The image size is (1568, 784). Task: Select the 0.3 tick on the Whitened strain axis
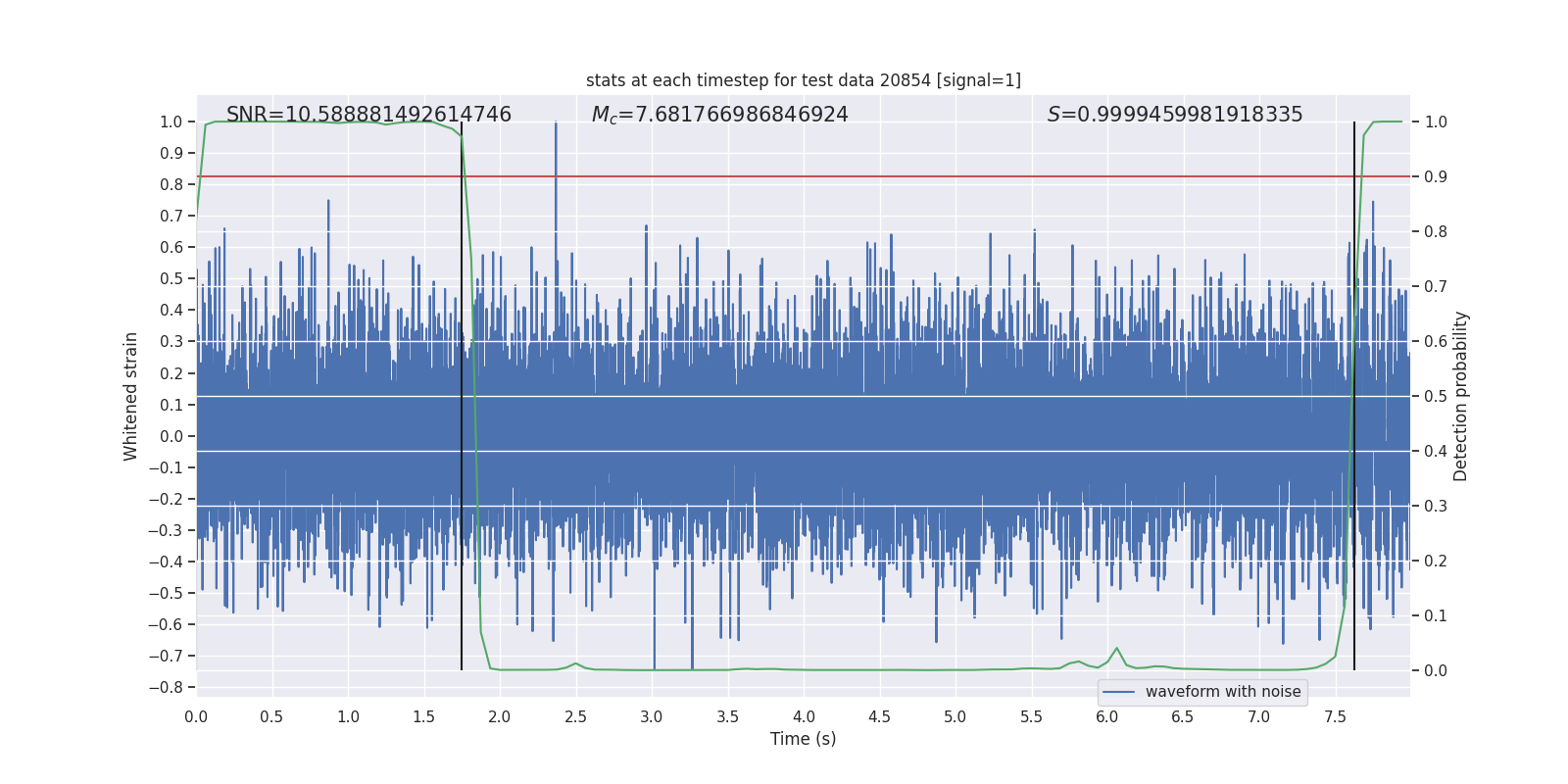pos(171,342)
